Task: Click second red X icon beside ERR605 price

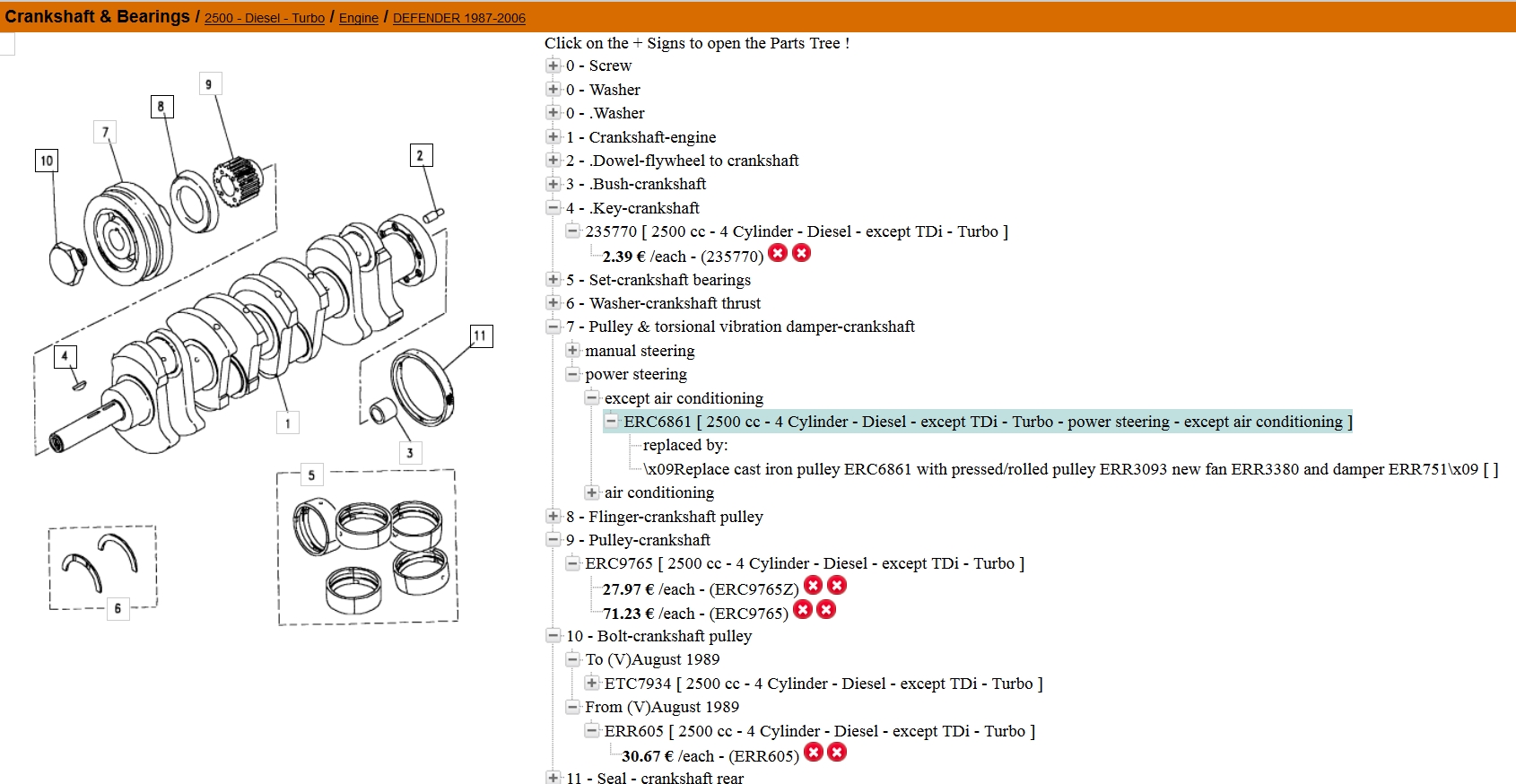Action: (837, 753)
